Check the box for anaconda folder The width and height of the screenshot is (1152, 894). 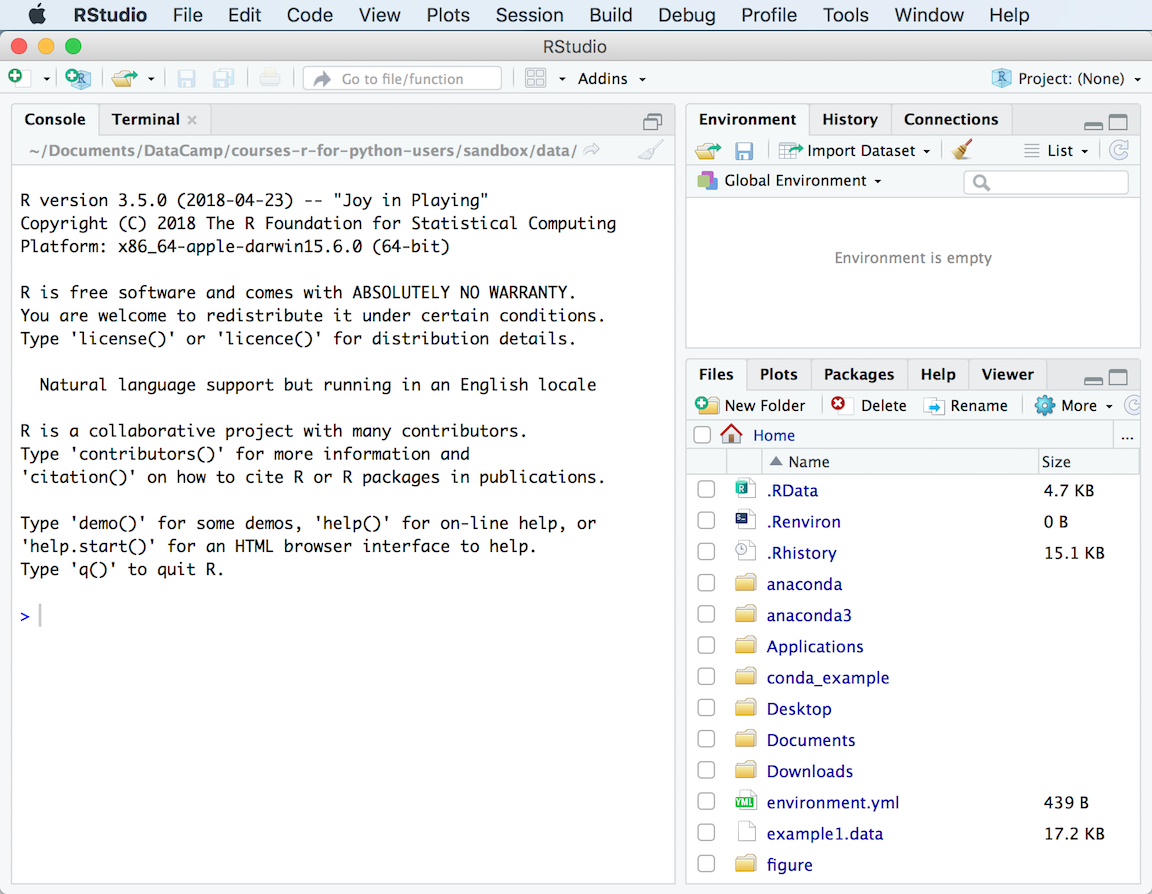[x=706, y=583]
